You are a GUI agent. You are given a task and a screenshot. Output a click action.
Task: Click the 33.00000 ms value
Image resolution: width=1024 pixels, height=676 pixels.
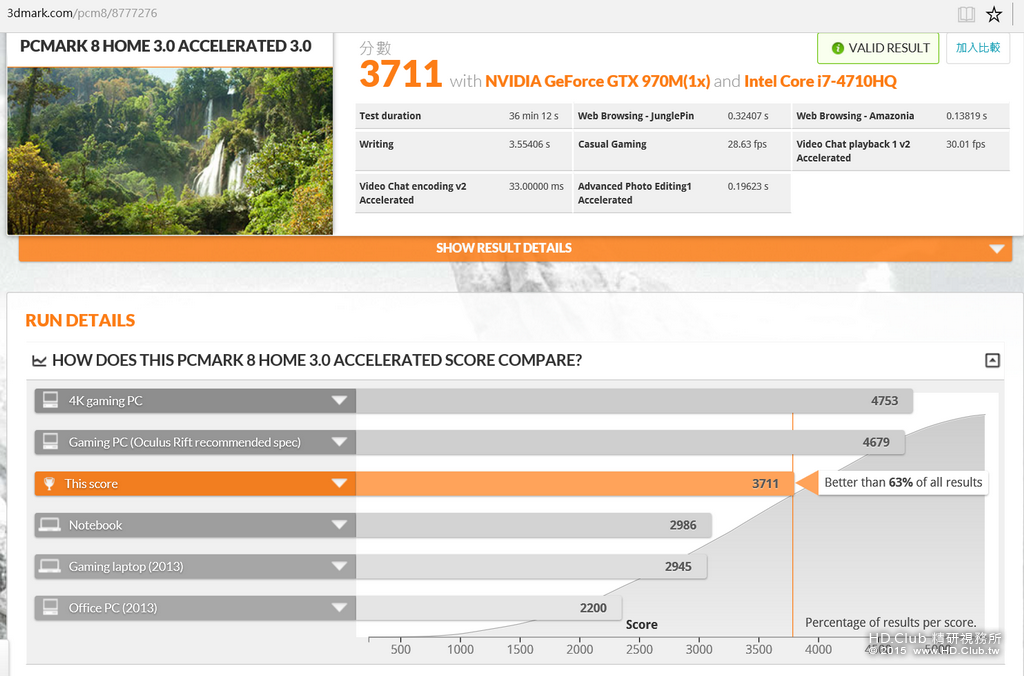(x=536, y=186)
